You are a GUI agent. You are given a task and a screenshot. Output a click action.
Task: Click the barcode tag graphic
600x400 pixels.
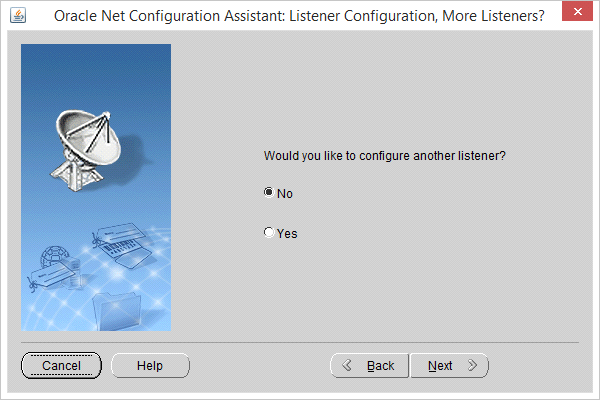click(119, 240)
